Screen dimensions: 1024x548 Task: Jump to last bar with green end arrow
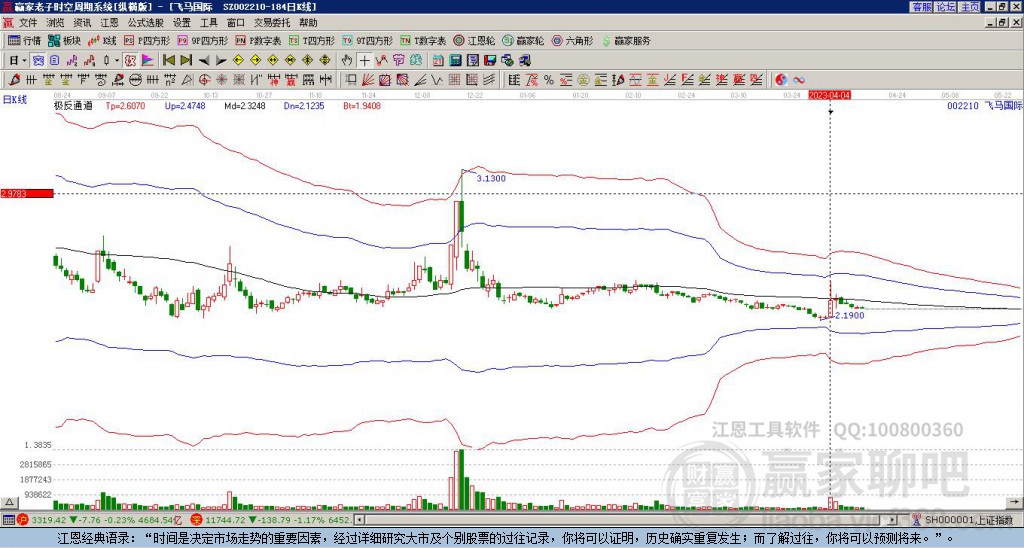coord(186,61)
